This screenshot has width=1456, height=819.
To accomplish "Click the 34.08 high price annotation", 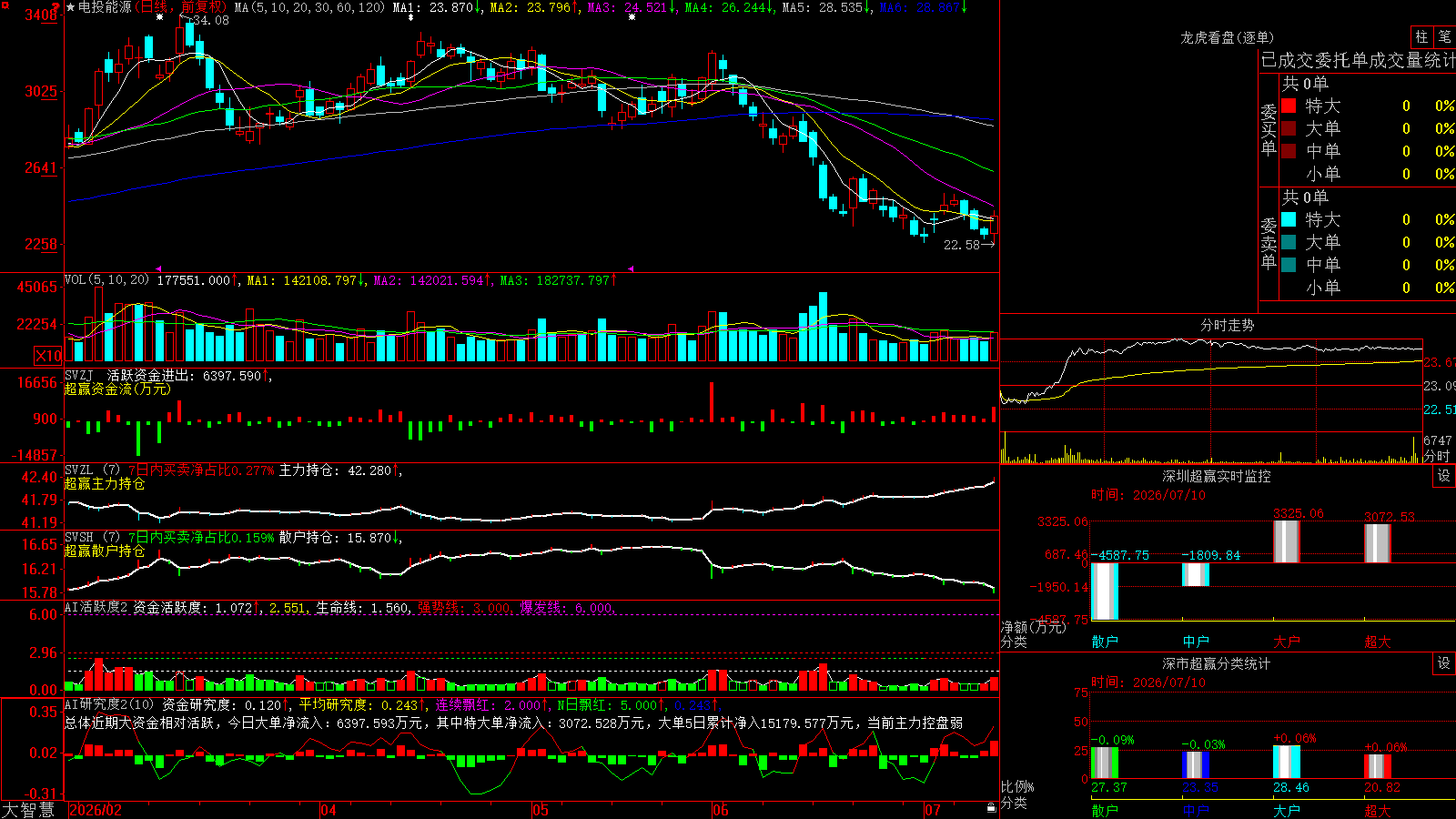I will click(210, 20).
